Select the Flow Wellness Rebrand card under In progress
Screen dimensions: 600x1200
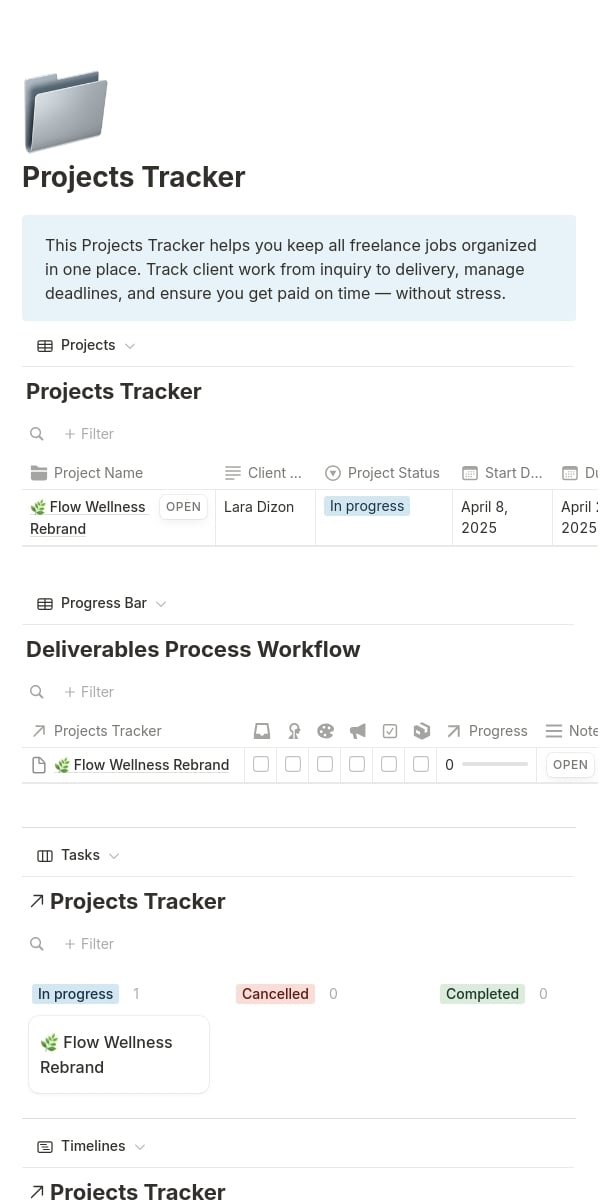(118, 1054)
